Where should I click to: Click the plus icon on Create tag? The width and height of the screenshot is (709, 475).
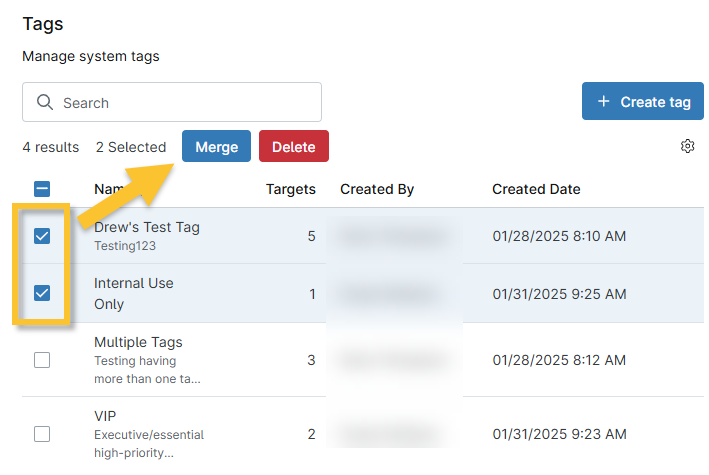603,102
